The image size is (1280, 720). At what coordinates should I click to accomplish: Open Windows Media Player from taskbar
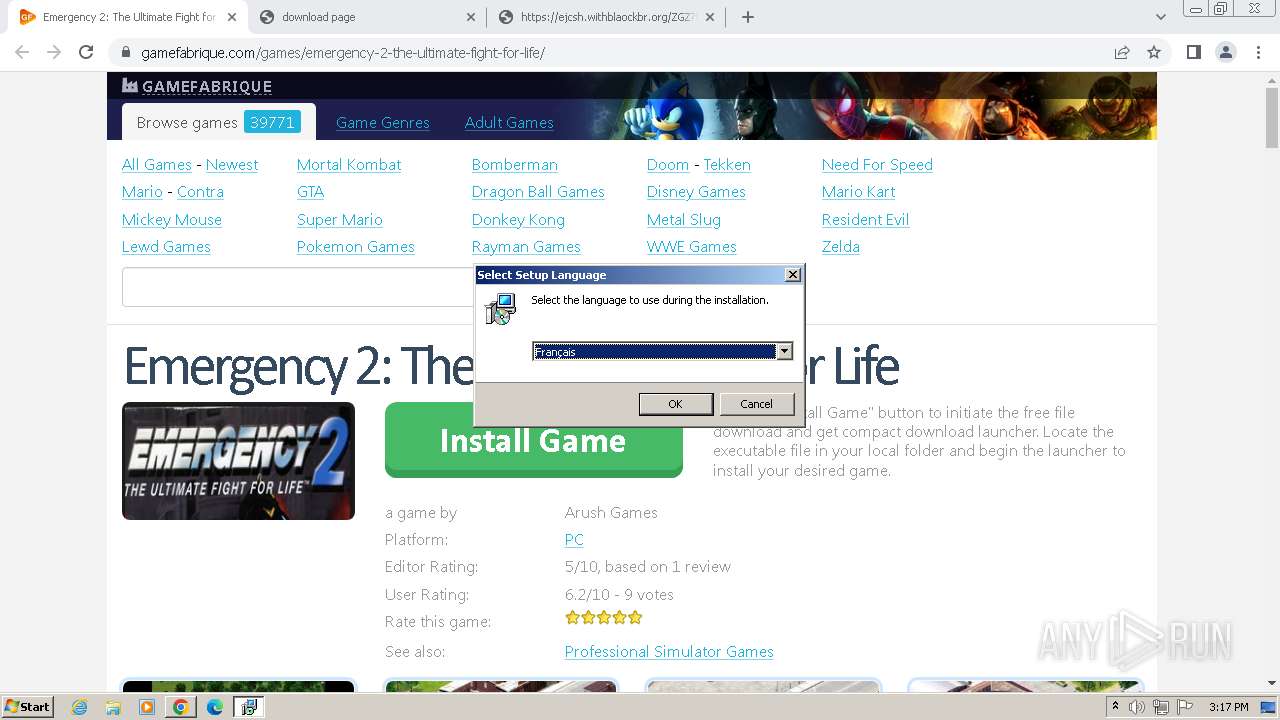[x=147, y=707]
